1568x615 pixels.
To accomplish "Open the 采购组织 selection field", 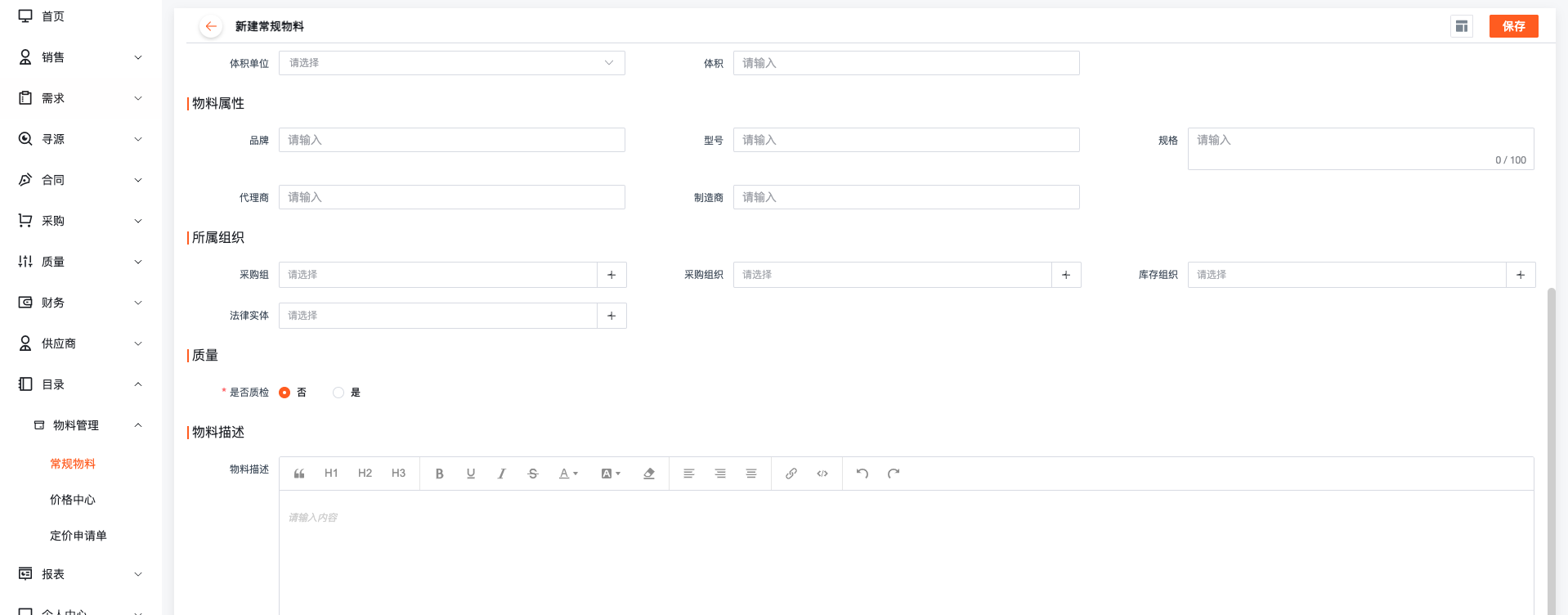I will tap(893, 275).
